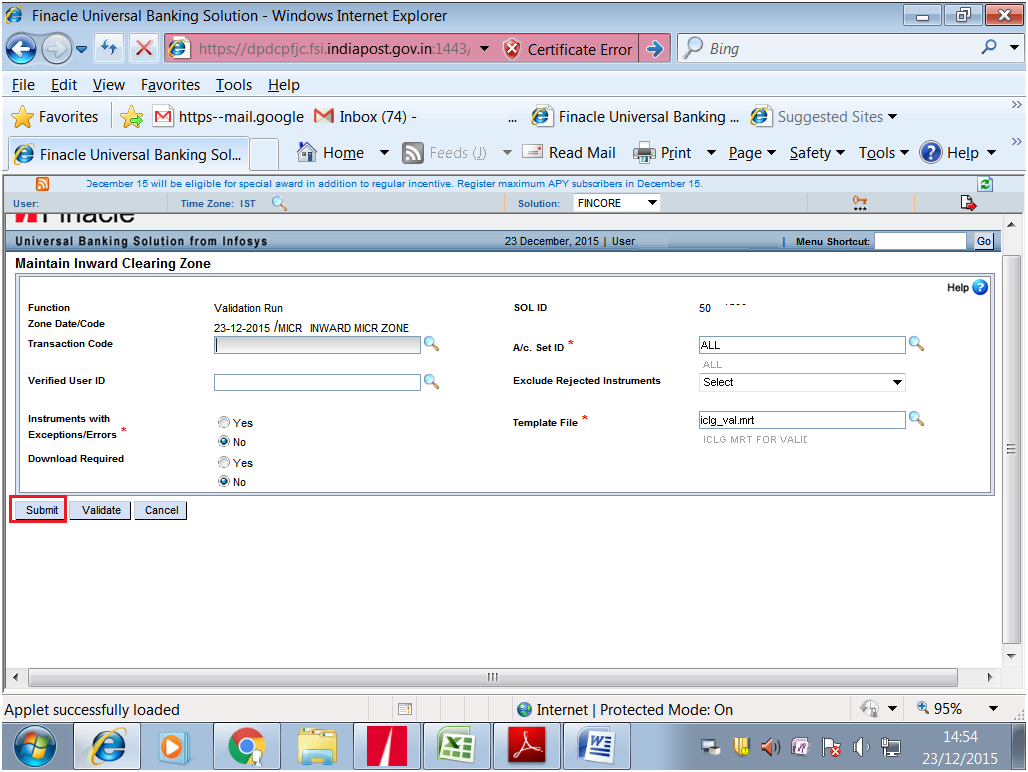Open the A/c. Set ID lookup magnifier
The height and width of the screenshot is (772, 1028).
[x=917, y=343]
